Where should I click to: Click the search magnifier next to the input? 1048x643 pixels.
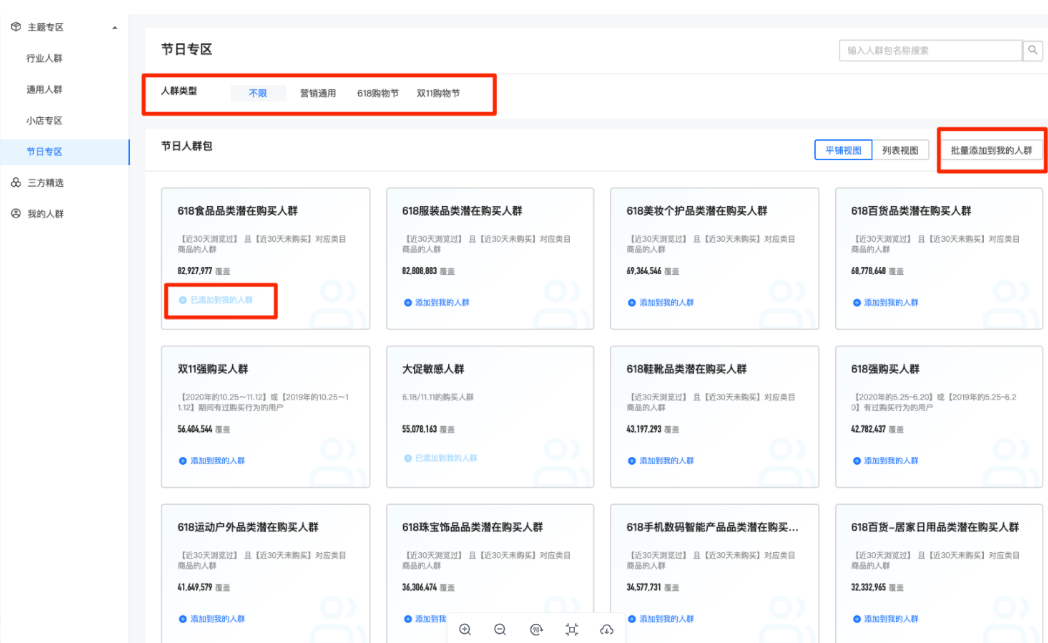click(1033, 48)
